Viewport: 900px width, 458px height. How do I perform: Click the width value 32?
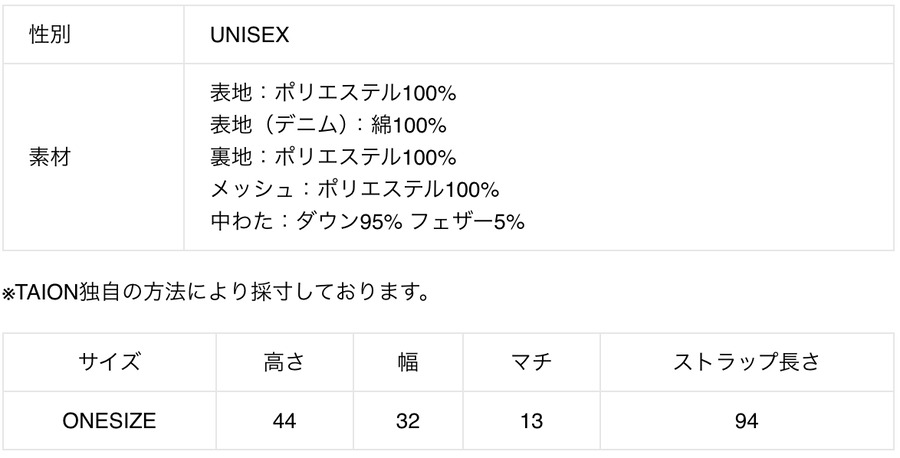(x=407, y=421)
